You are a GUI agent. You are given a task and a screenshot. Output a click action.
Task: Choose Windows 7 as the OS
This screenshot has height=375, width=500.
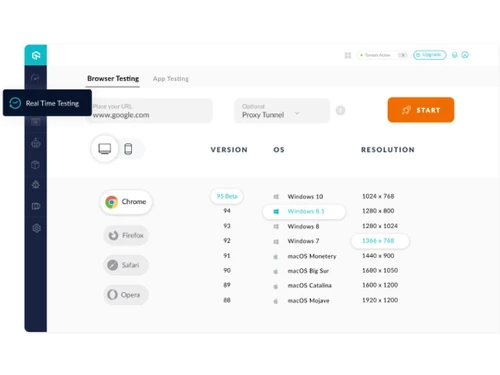point(303,241)
